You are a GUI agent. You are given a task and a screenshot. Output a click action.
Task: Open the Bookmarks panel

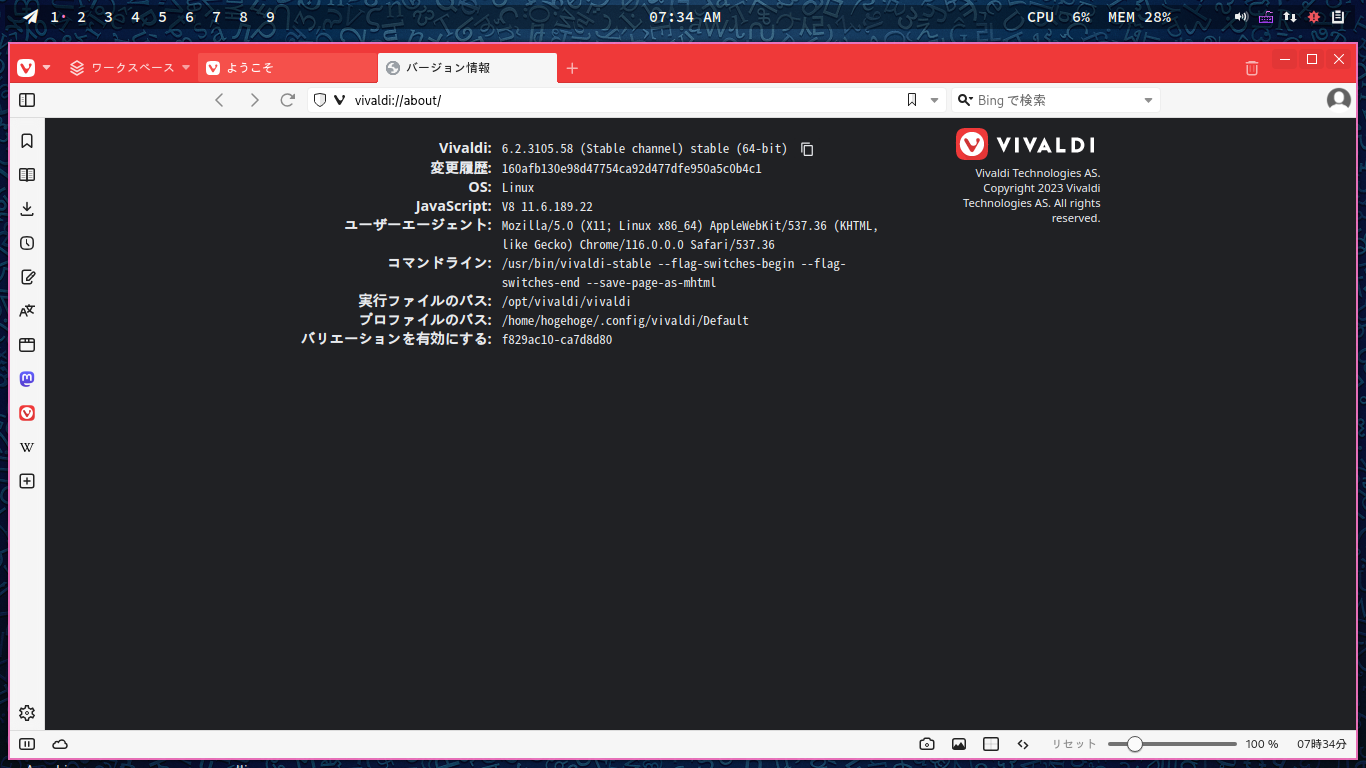(x=27, y=141)
